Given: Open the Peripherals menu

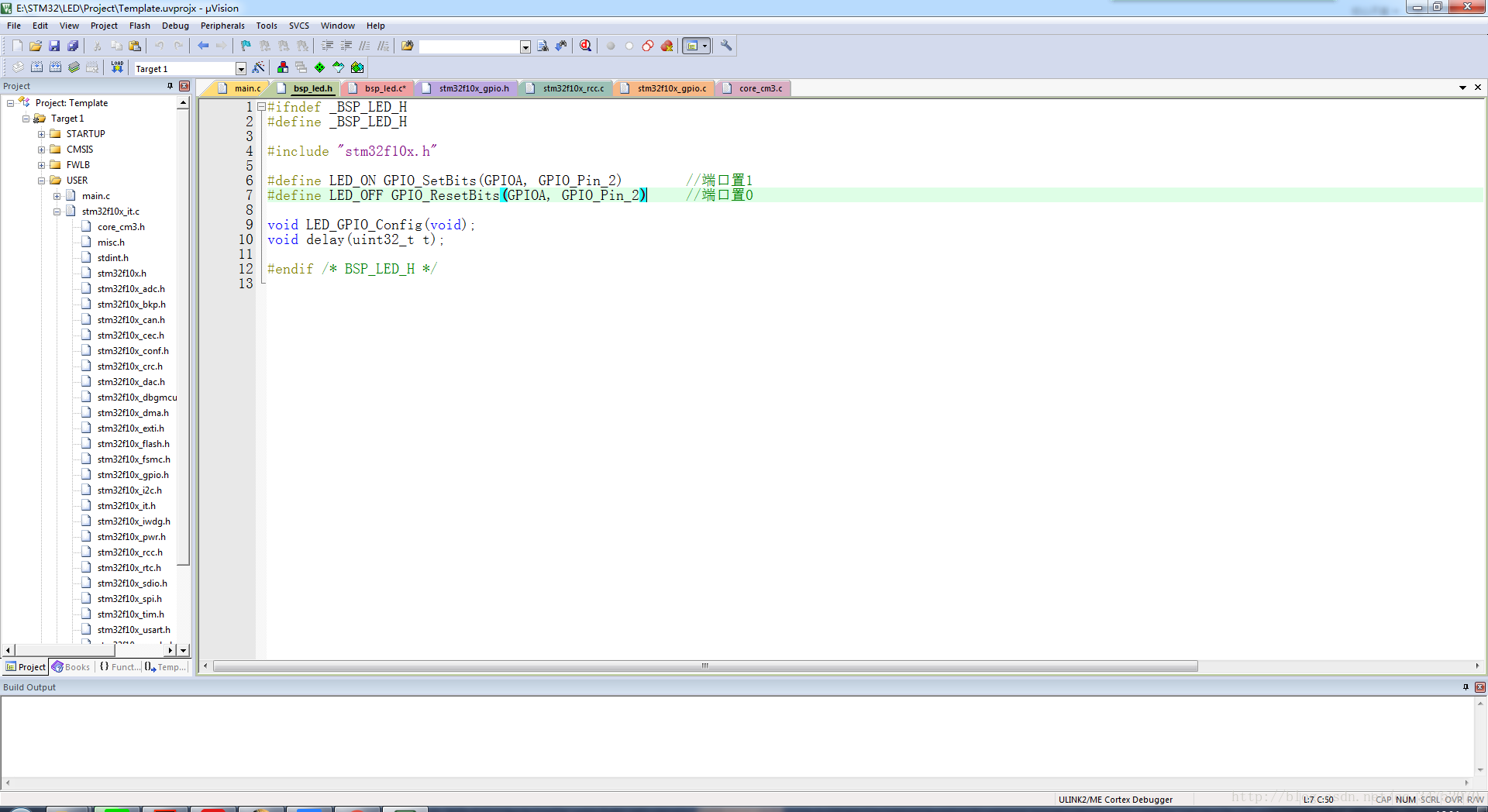Looking at the screenshot, I should pyautogui.click(x=222, y=26).
